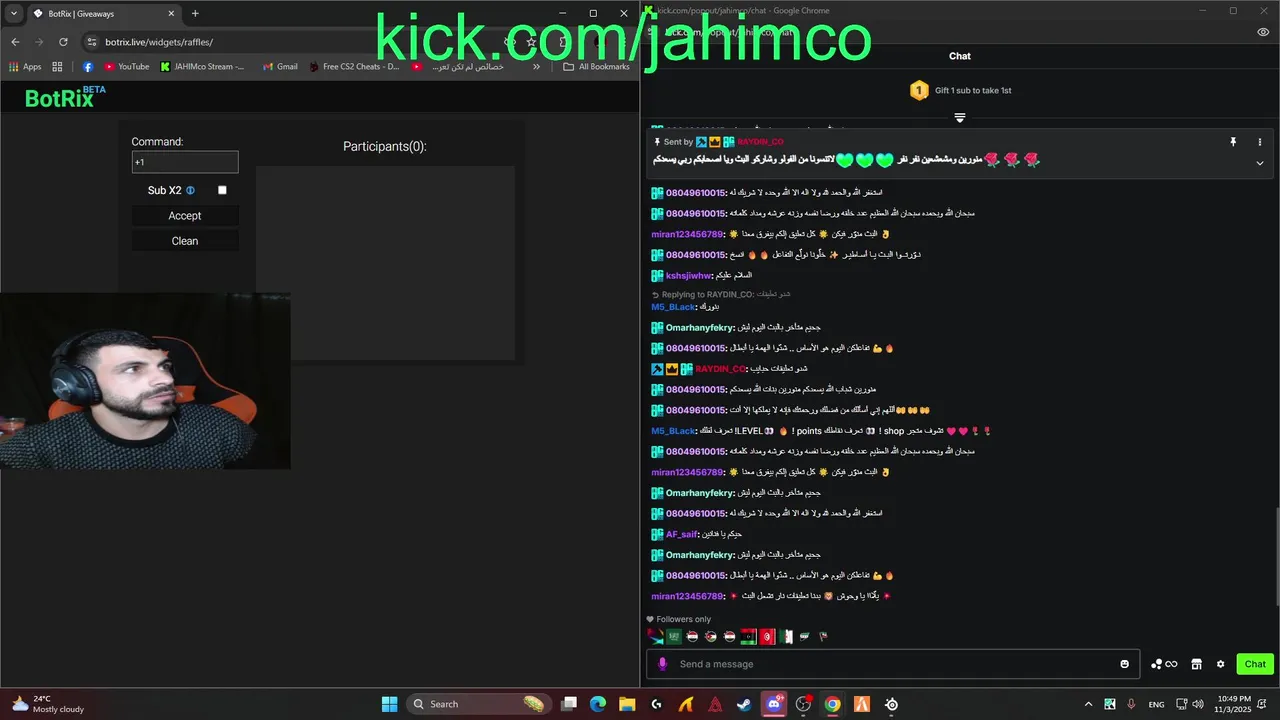Open Windows Start menu
Viewport: 1280px width, 720px height.
[389, 704]
